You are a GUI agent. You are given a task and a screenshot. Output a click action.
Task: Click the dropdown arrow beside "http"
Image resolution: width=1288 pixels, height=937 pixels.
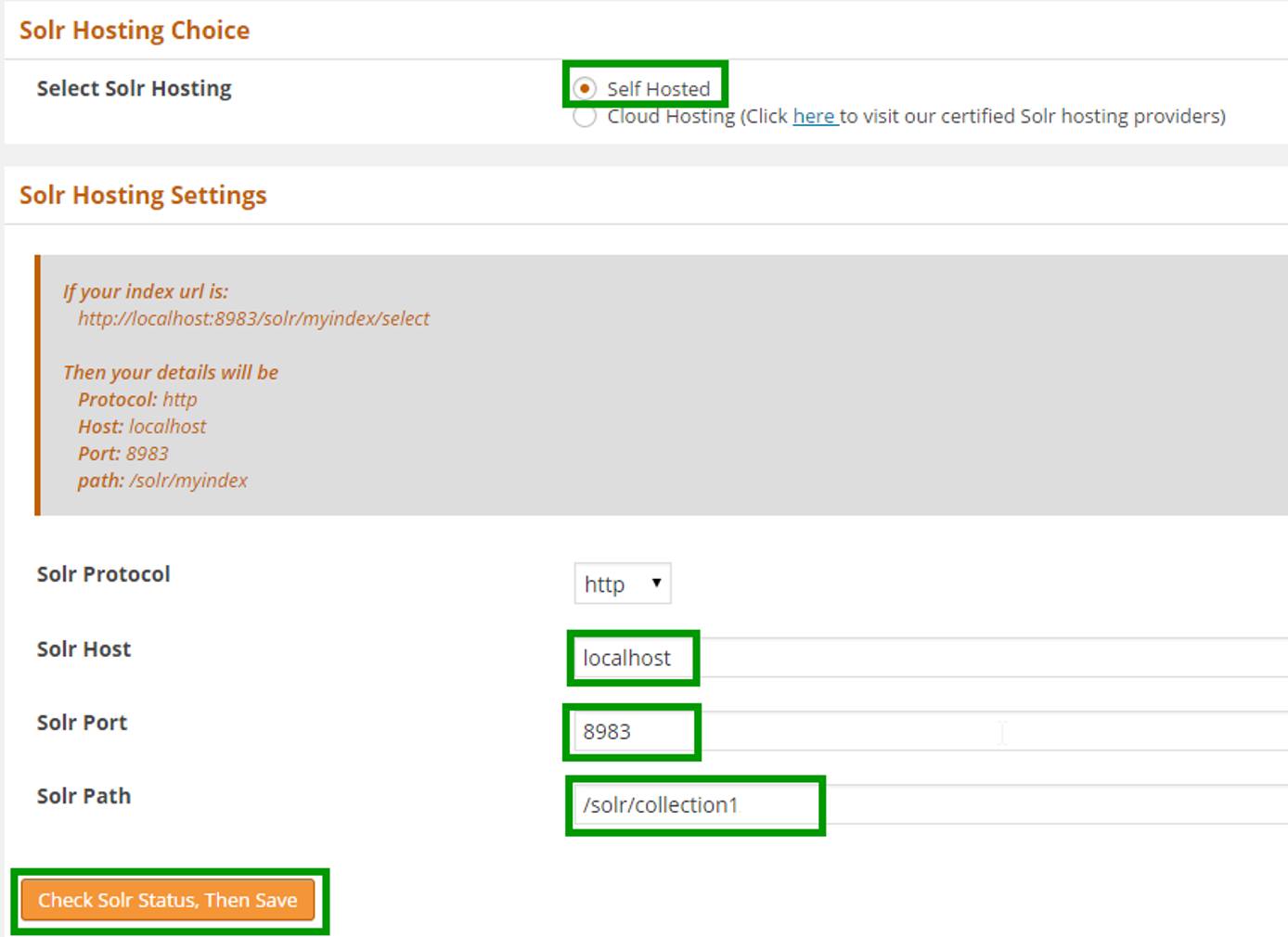[x=656, y=583]
